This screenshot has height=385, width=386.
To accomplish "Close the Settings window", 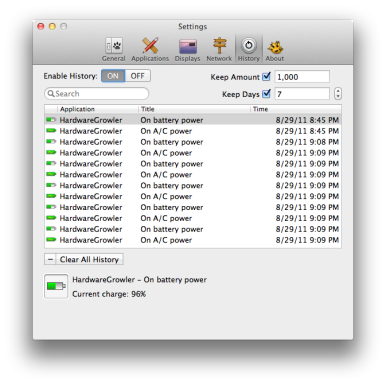I will click(41, 26).
